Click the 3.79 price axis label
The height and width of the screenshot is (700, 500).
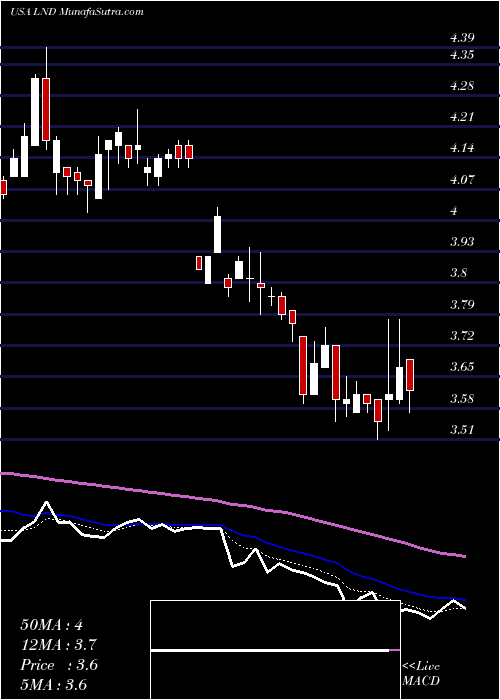click(x=462, y=305)
